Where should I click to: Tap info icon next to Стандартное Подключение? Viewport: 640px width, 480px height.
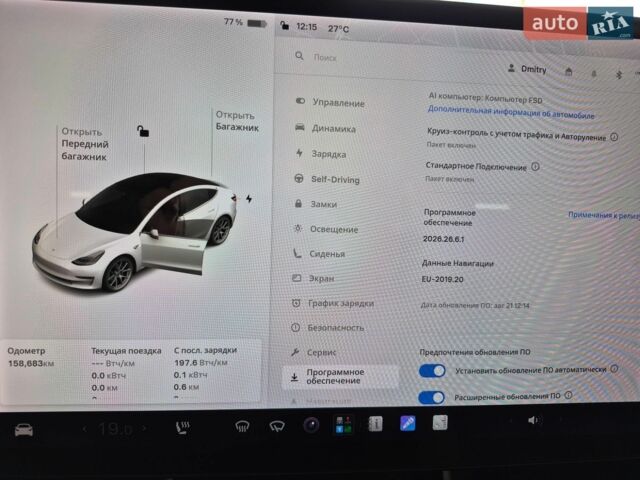(535, 167)
